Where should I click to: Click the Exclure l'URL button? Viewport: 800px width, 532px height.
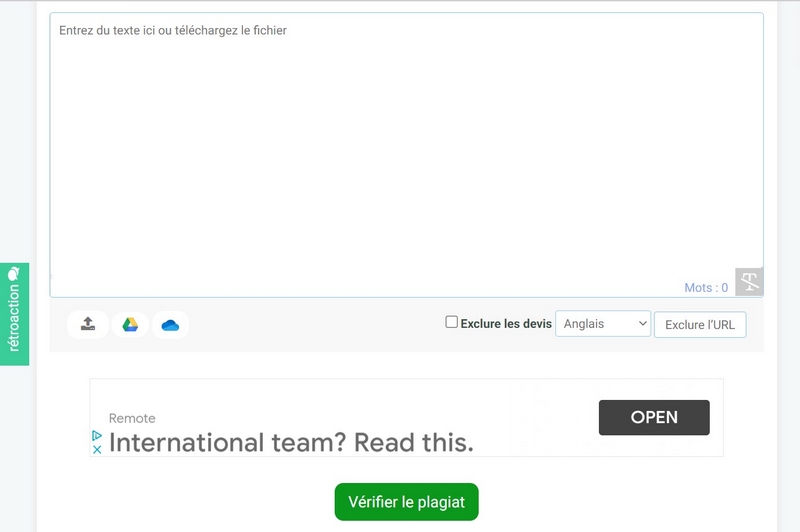(700, 325)
